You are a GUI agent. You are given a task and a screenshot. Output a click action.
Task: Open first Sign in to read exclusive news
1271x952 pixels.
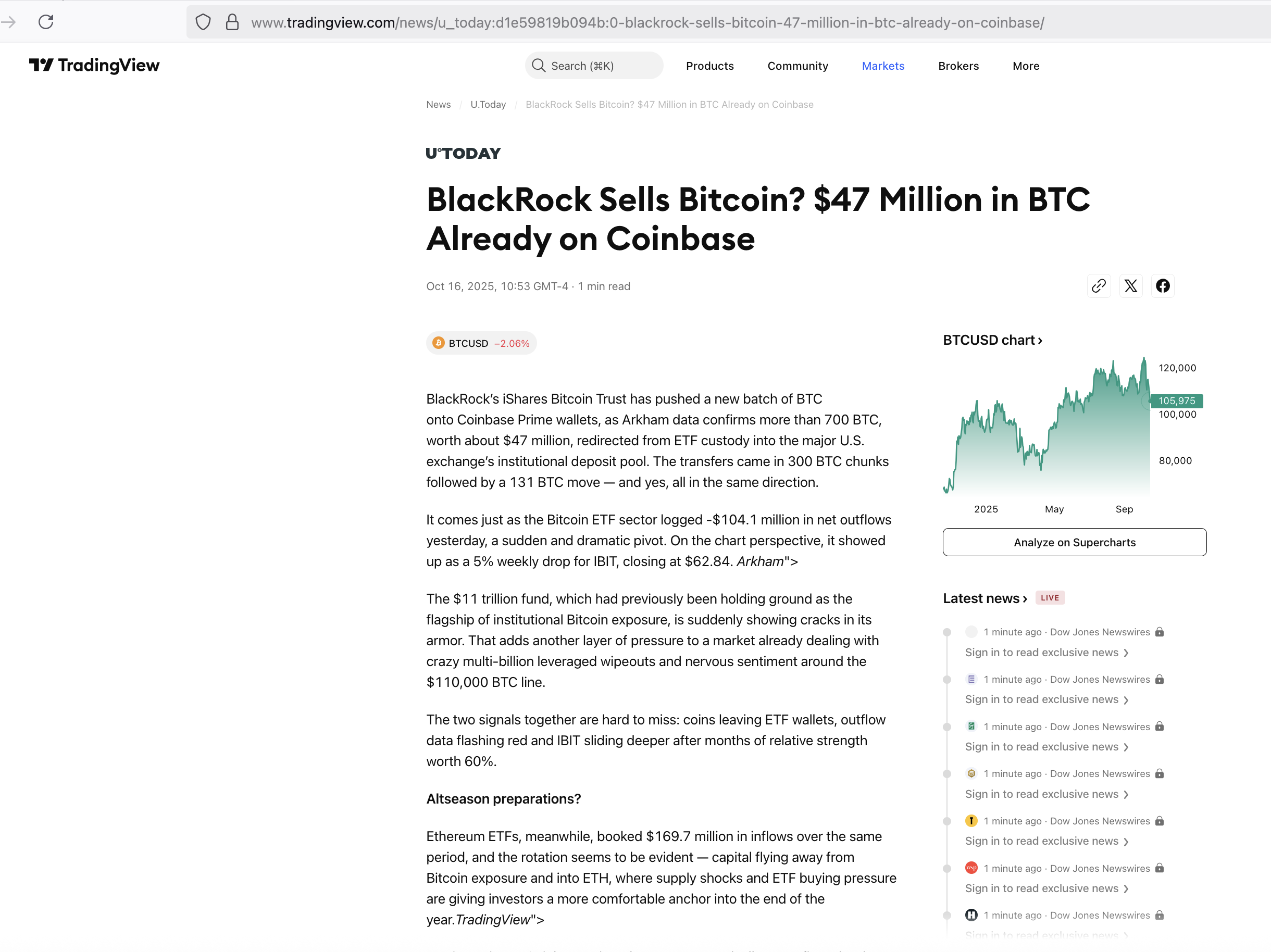[x=1046, y=653]
